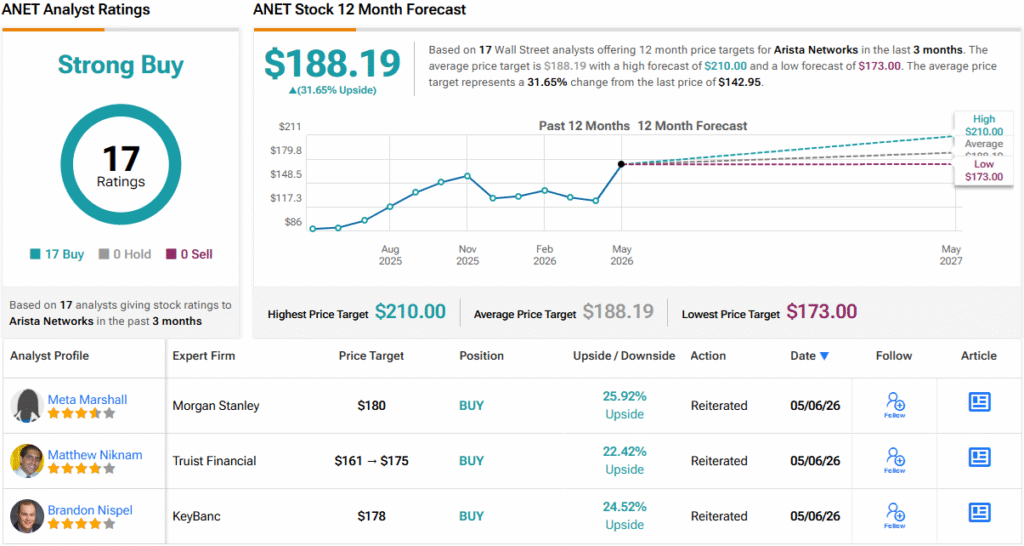Click the Price Target column header

click(x=371, y=356)
